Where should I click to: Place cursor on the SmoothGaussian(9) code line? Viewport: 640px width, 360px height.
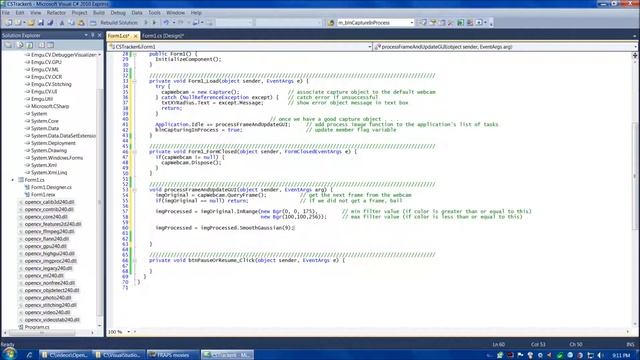point(224,228)
